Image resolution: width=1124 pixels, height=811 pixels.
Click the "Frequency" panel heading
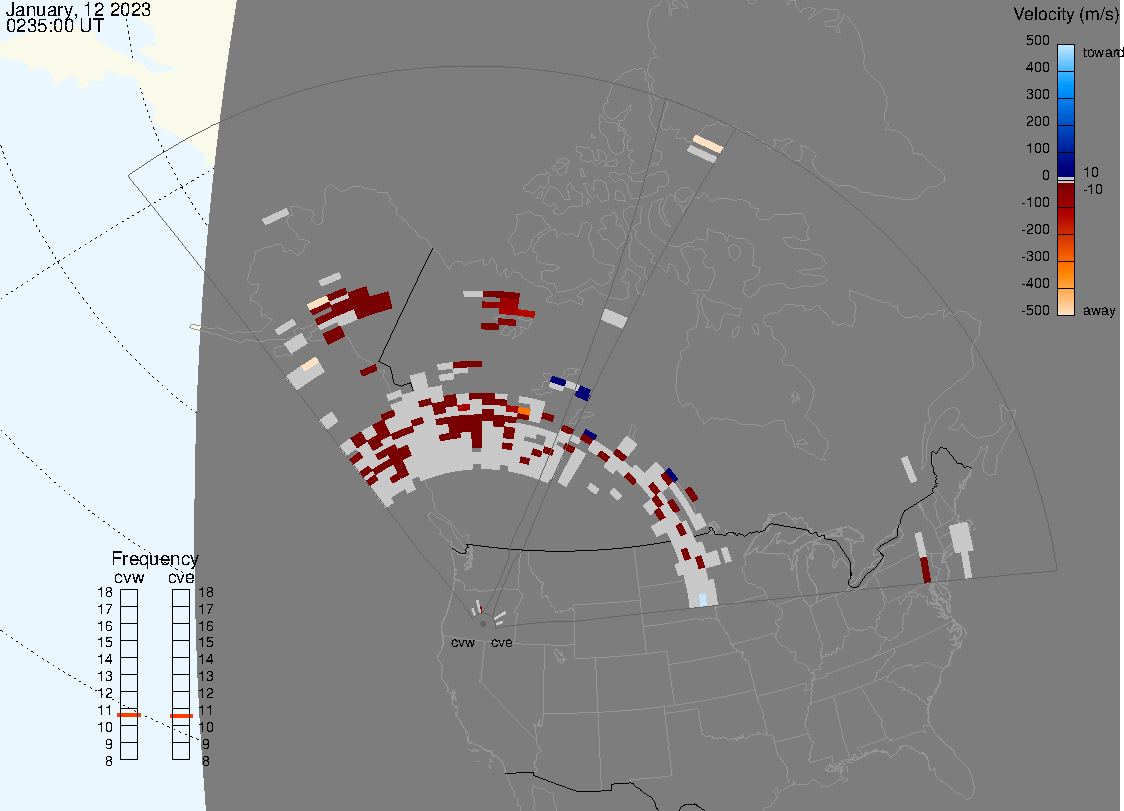click(x=155, y=559)
